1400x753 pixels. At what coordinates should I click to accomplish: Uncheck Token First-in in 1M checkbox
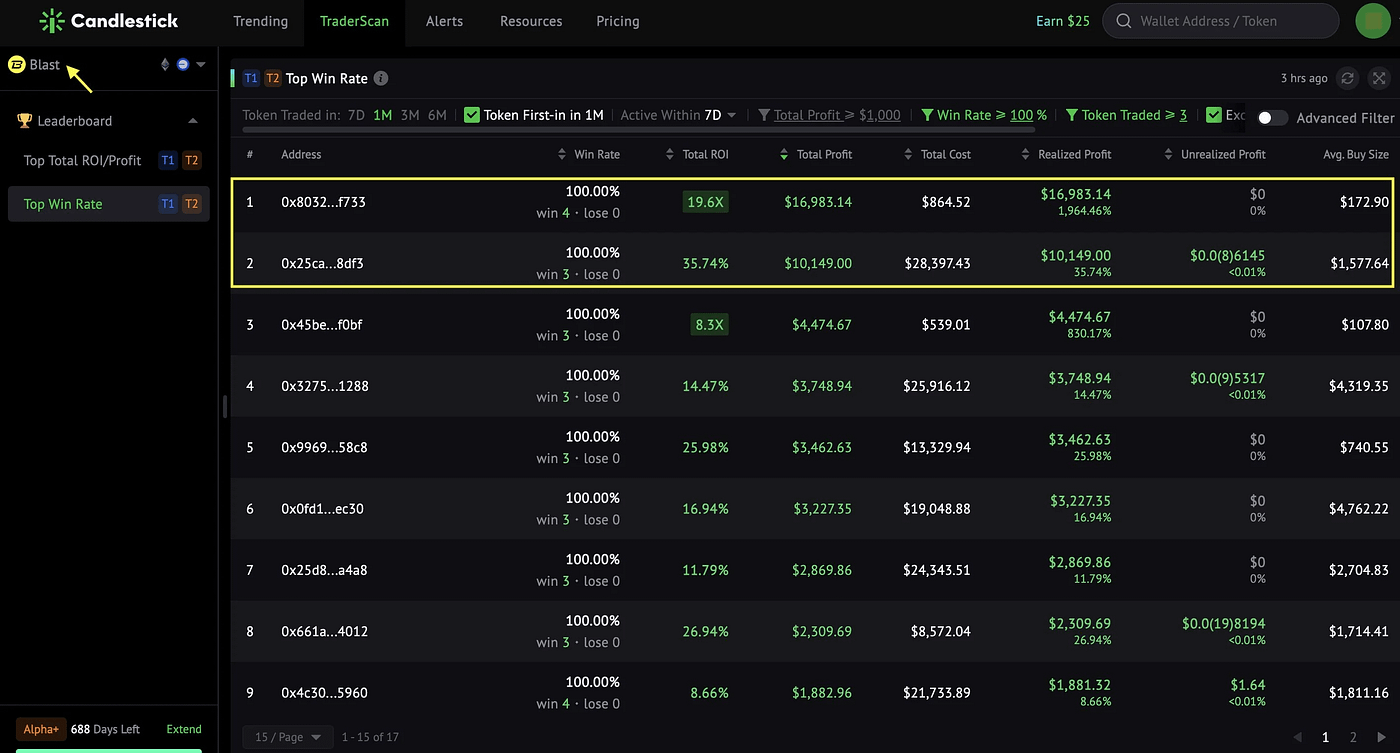[472, 115]
